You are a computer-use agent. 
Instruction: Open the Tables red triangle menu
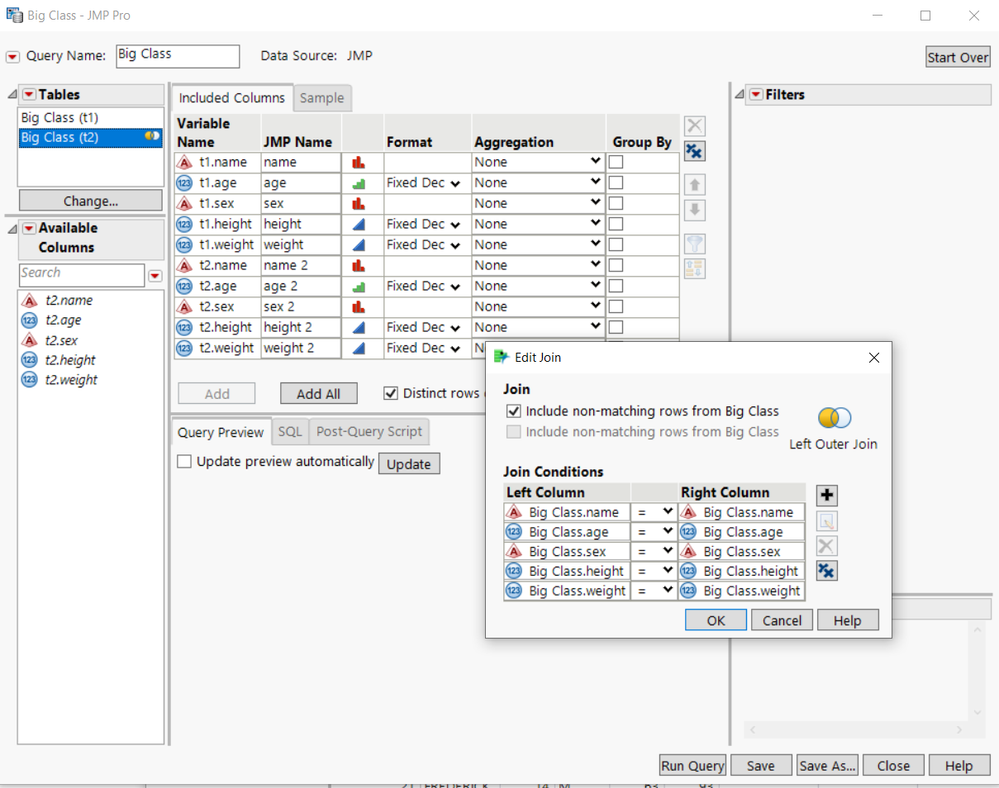pos(29,94)
